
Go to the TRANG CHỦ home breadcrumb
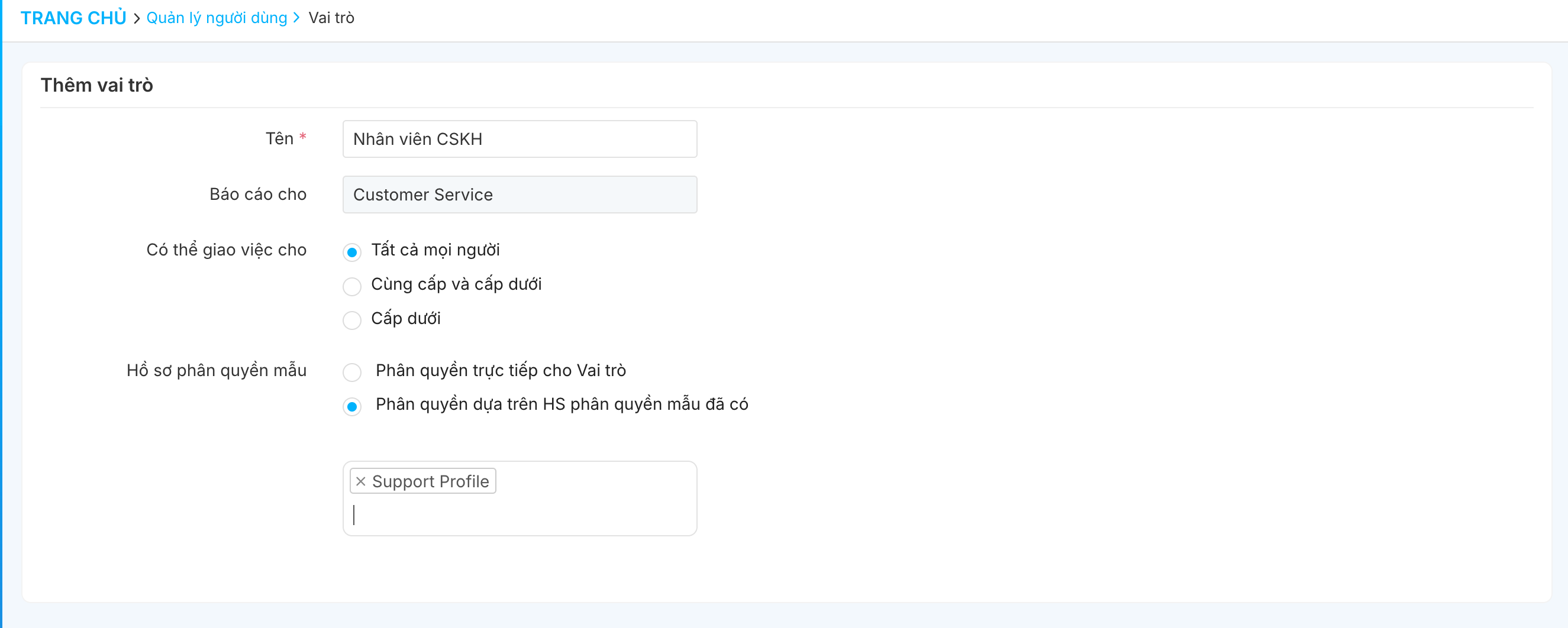tap(73, 18)
